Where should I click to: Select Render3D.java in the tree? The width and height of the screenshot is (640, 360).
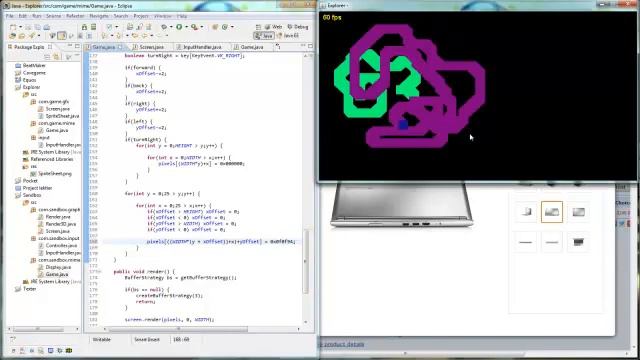point(60,224)
